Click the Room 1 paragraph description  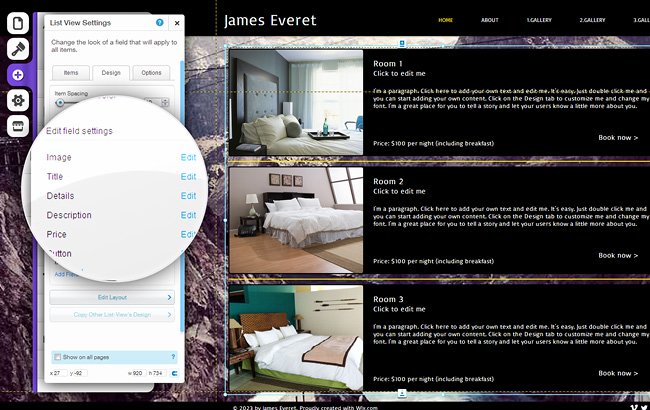[511, 99]
